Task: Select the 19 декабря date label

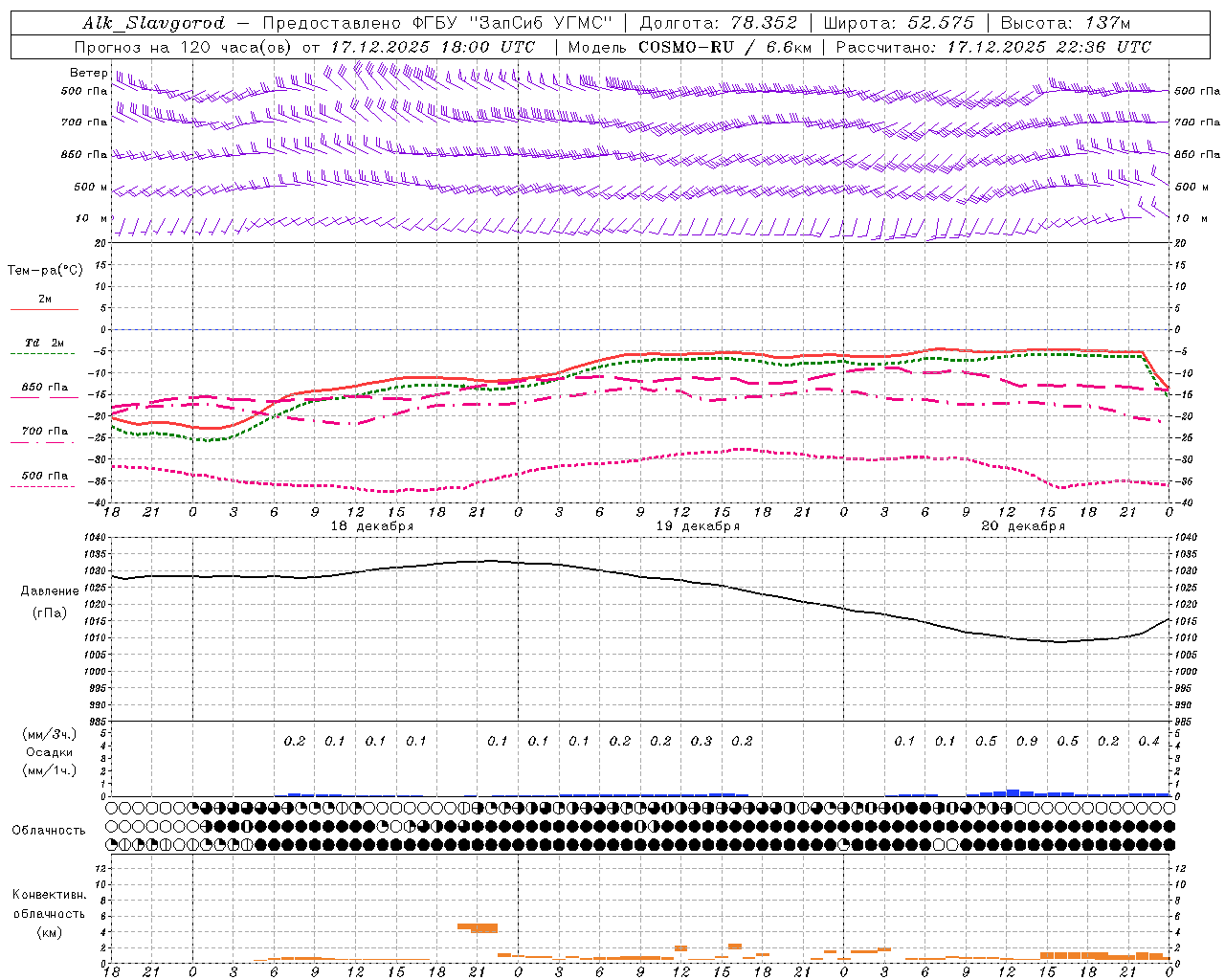Action: (698, 526)
